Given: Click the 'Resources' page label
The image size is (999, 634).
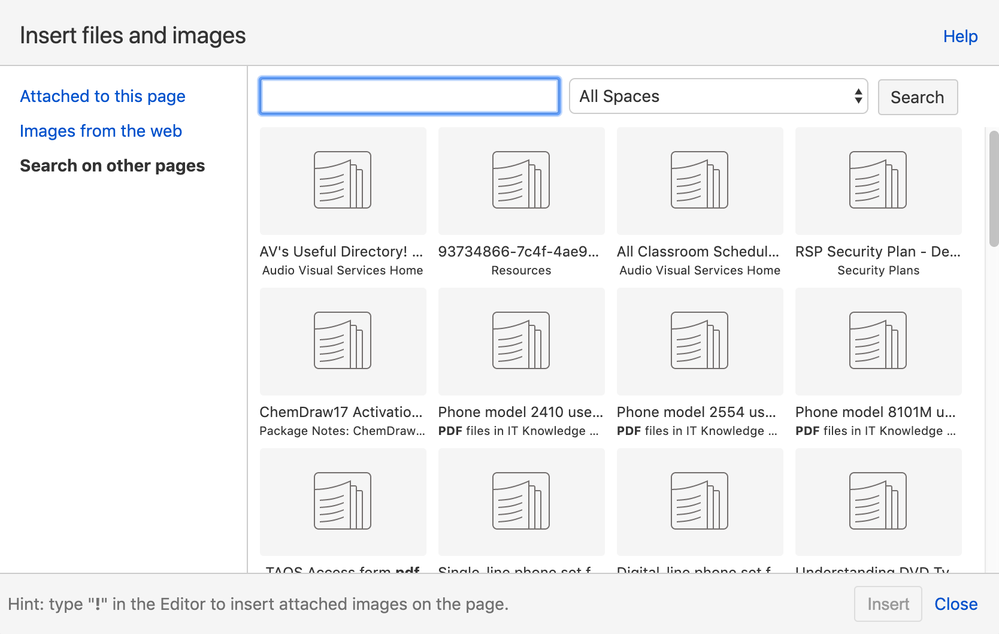Looking at the screenshot, I should pos(521,270).
